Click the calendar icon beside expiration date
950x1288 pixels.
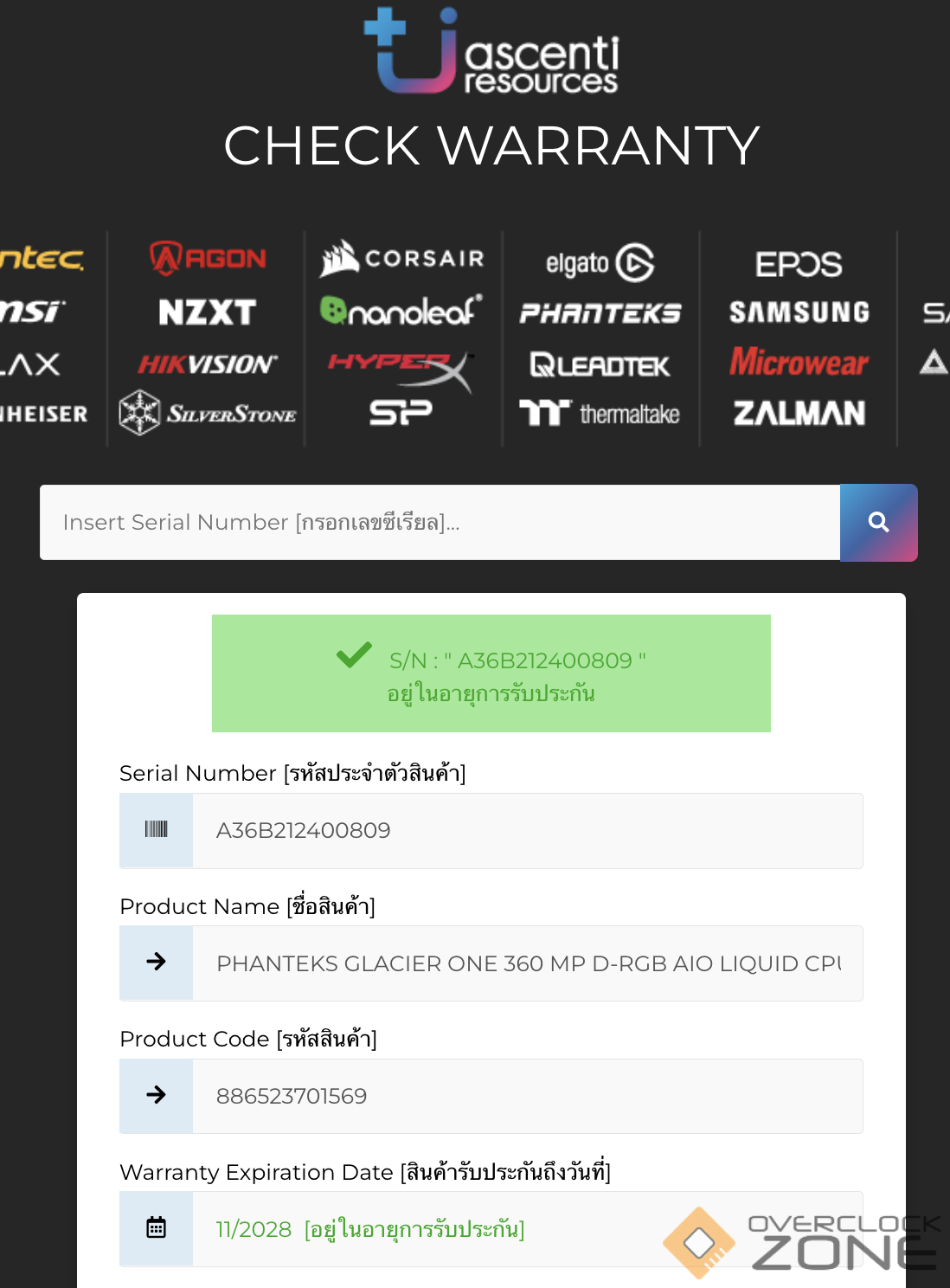point(156,1228)
